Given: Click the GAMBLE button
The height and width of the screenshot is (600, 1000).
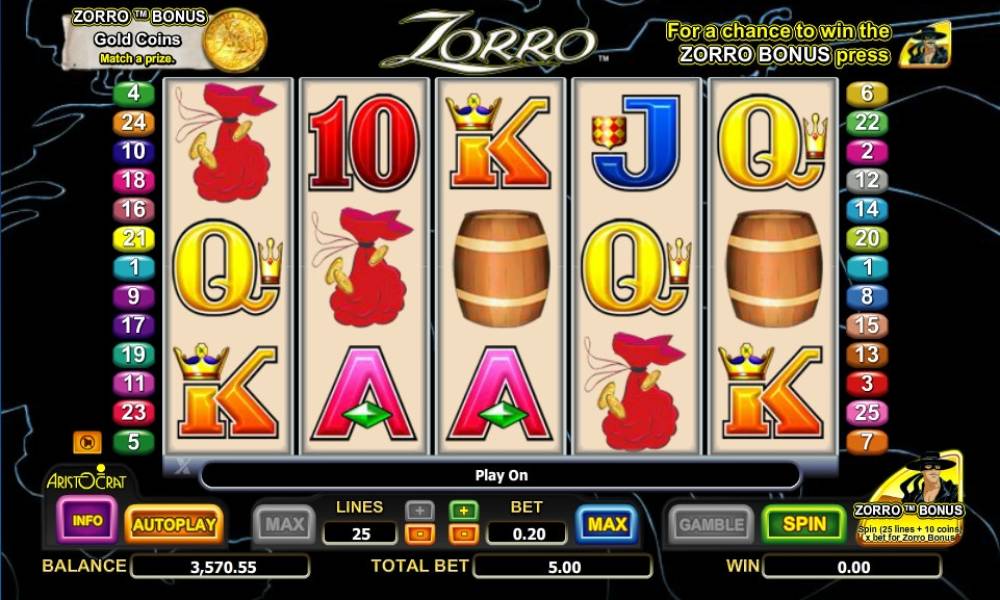Looking at the screenshot, I should [712, 525].
